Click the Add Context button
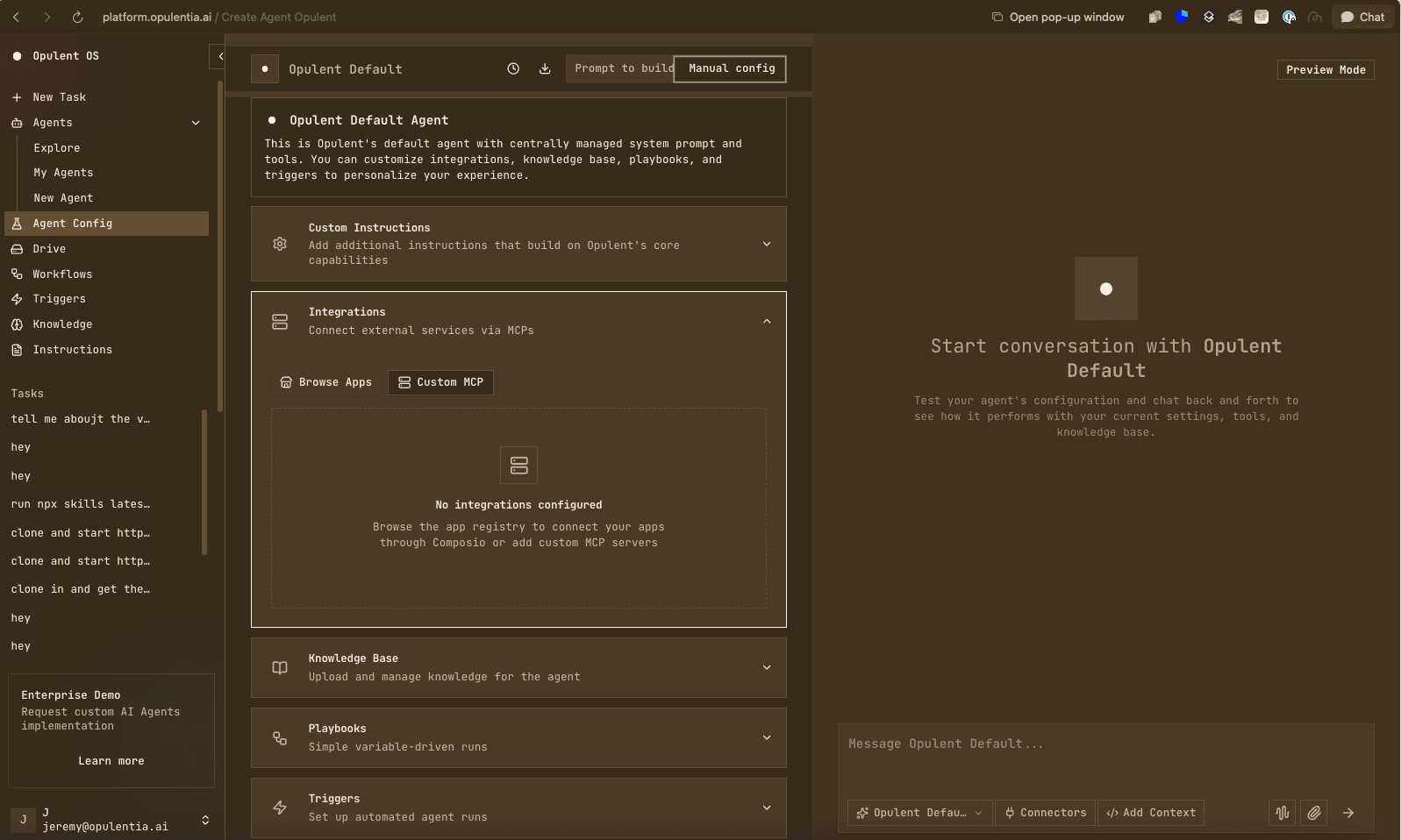The height and width of the screenshot is (840, 1401). click(1151, 813)
